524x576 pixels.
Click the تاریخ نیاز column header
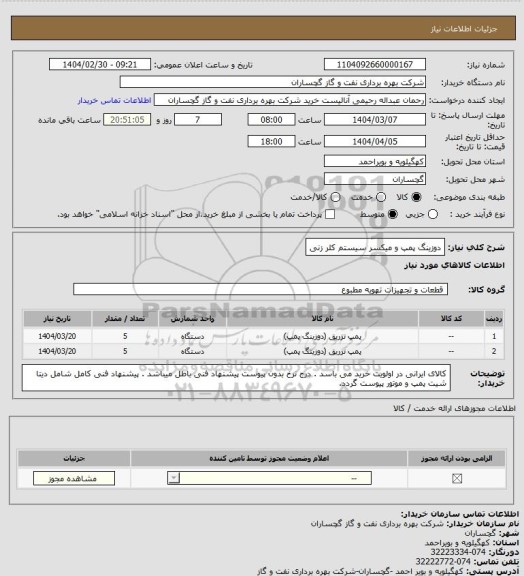(57, 319)
